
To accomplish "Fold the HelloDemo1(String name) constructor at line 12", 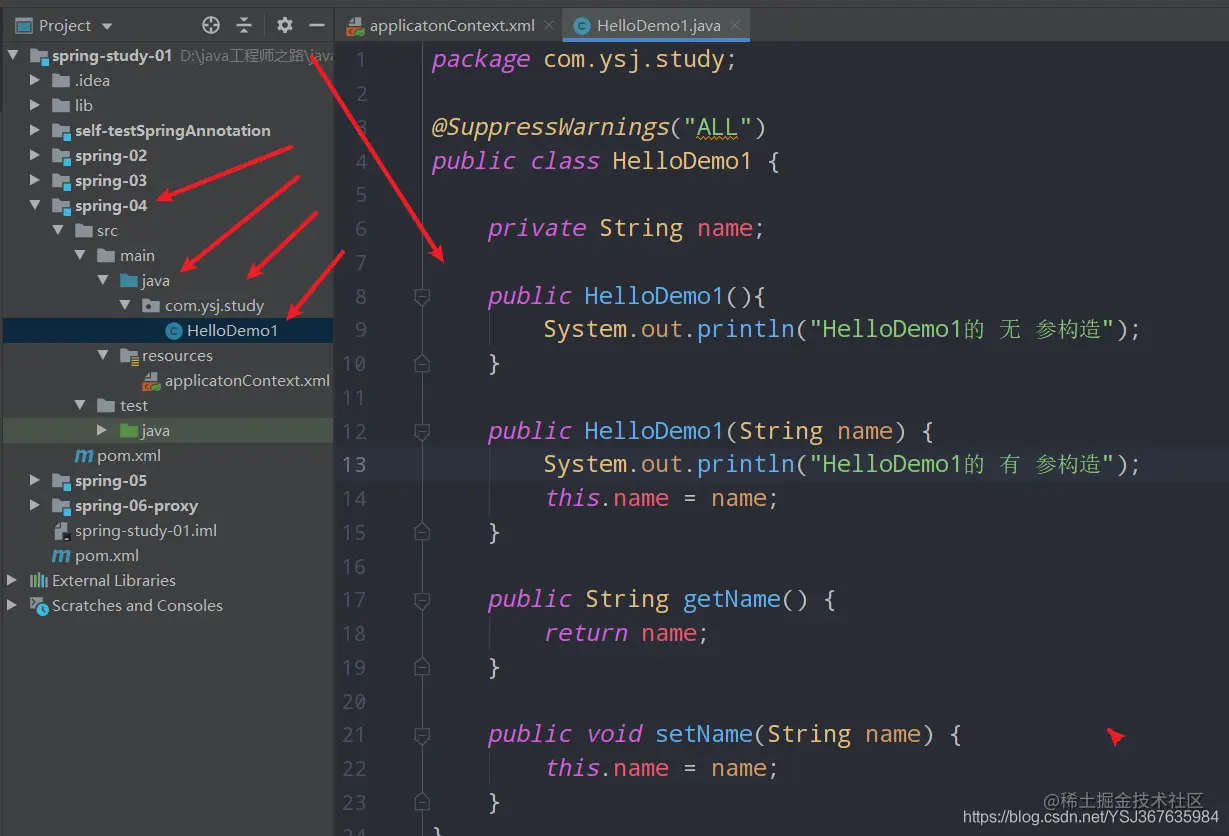I will click(422, 431).
